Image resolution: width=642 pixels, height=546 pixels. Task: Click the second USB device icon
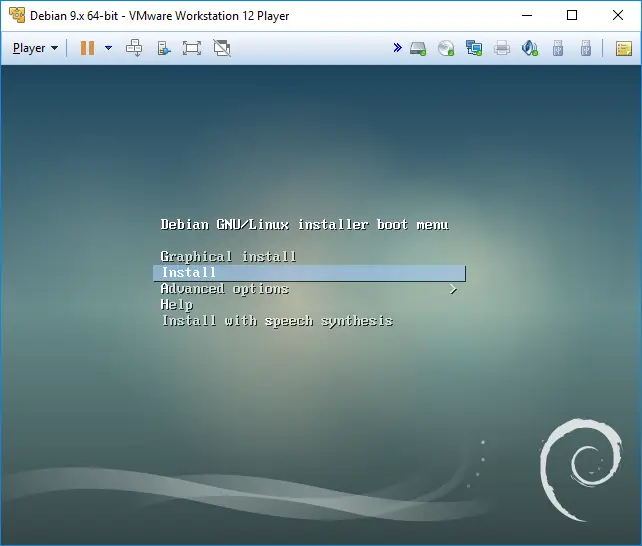tap(586, 48)
